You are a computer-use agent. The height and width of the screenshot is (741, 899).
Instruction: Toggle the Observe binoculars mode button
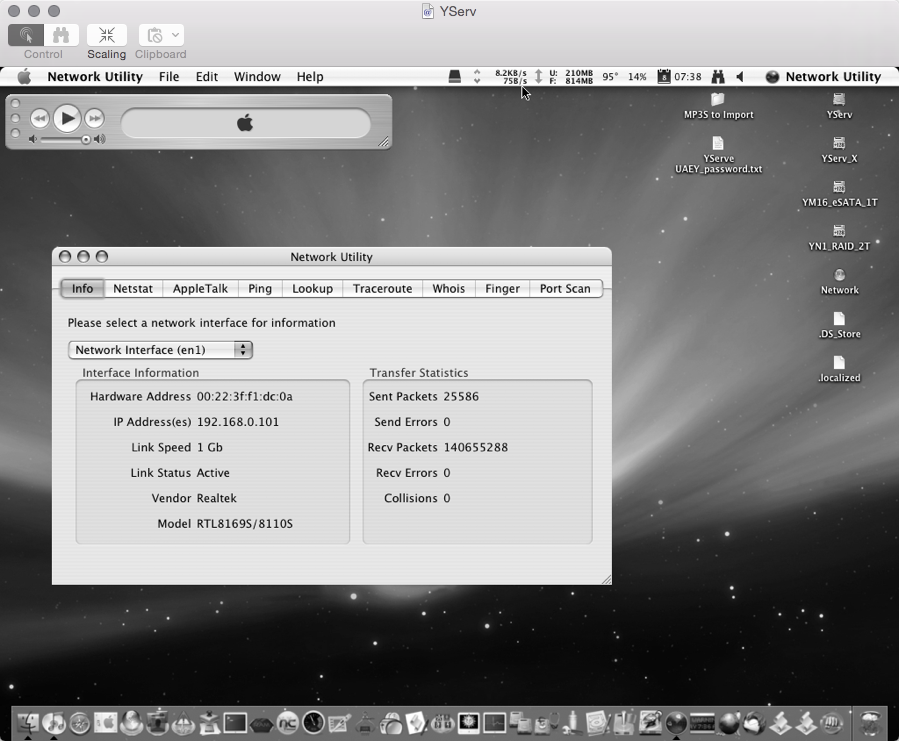61,35
